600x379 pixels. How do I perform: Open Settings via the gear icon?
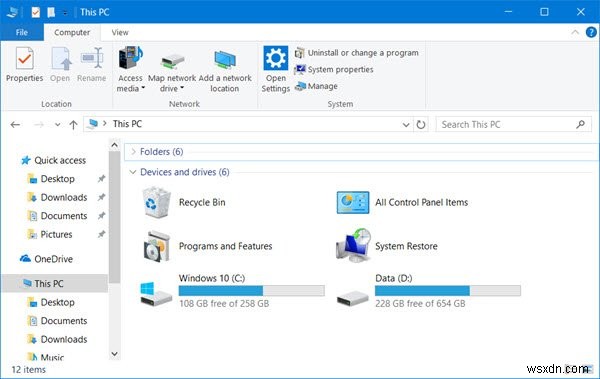click(276, 58)
